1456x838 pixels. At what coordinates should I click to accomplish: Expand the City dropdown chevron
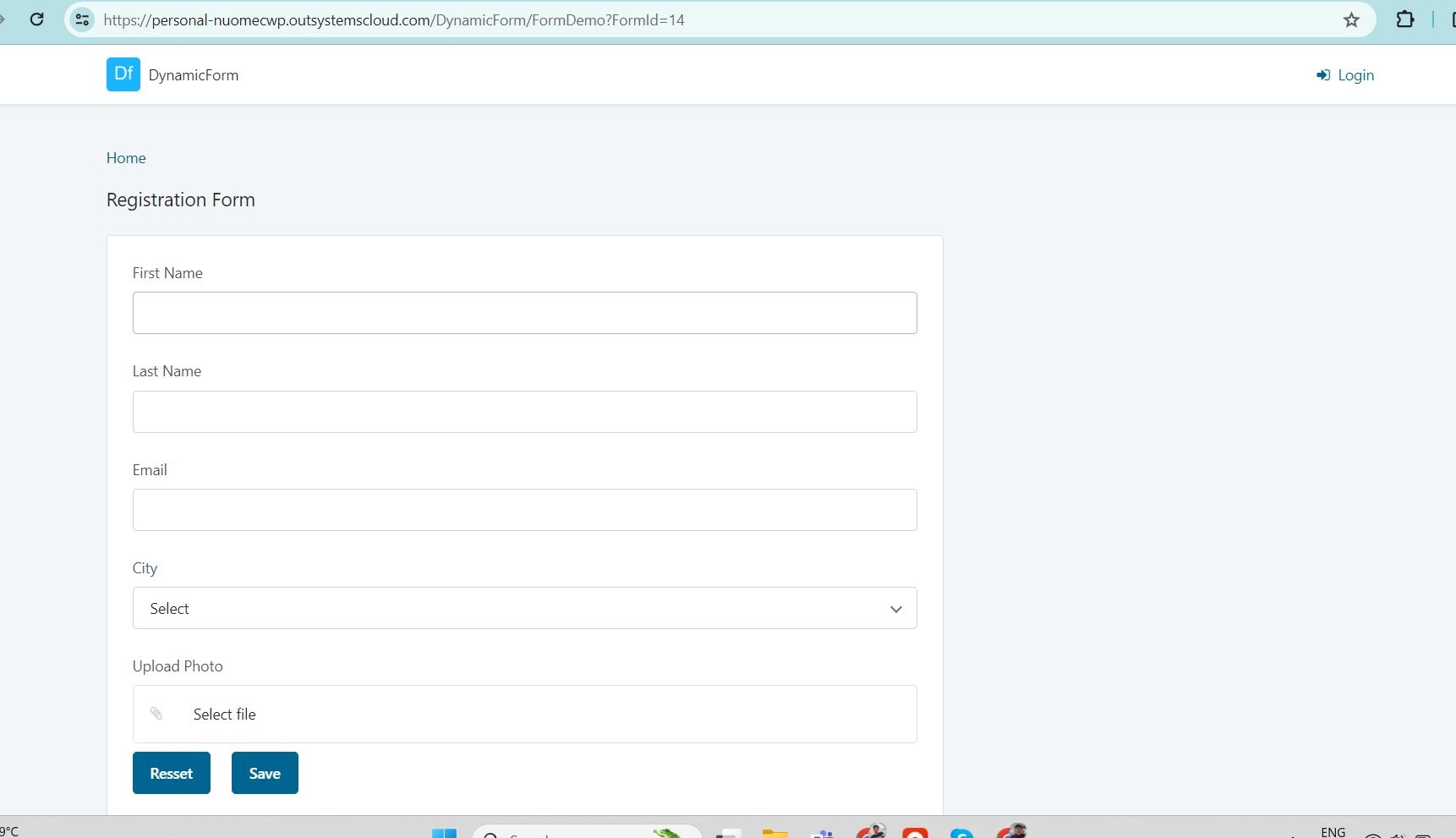click(x=896, y=609)
